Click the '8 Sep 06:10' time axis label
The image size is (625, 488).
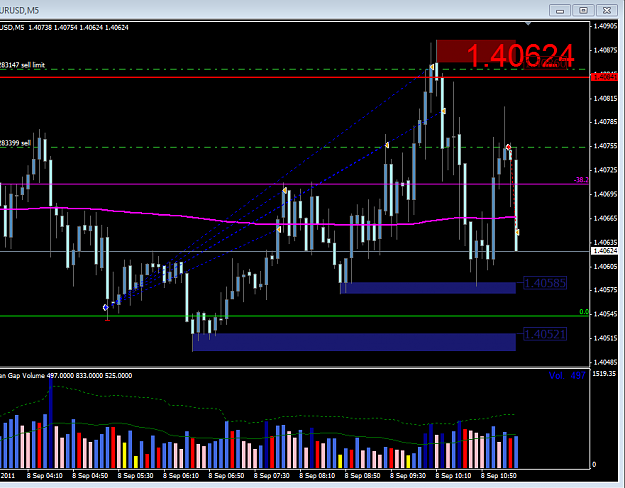coord(181,476)
